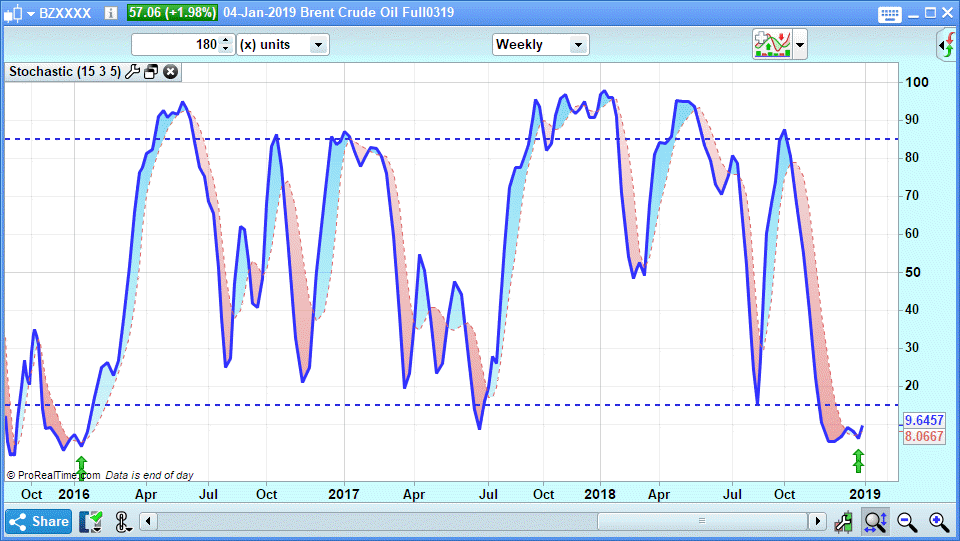Image resolution: width=960 pixels, height=541 pixels.
Task: Click the zoom out magnifier icon
Action: coord(907,522)
